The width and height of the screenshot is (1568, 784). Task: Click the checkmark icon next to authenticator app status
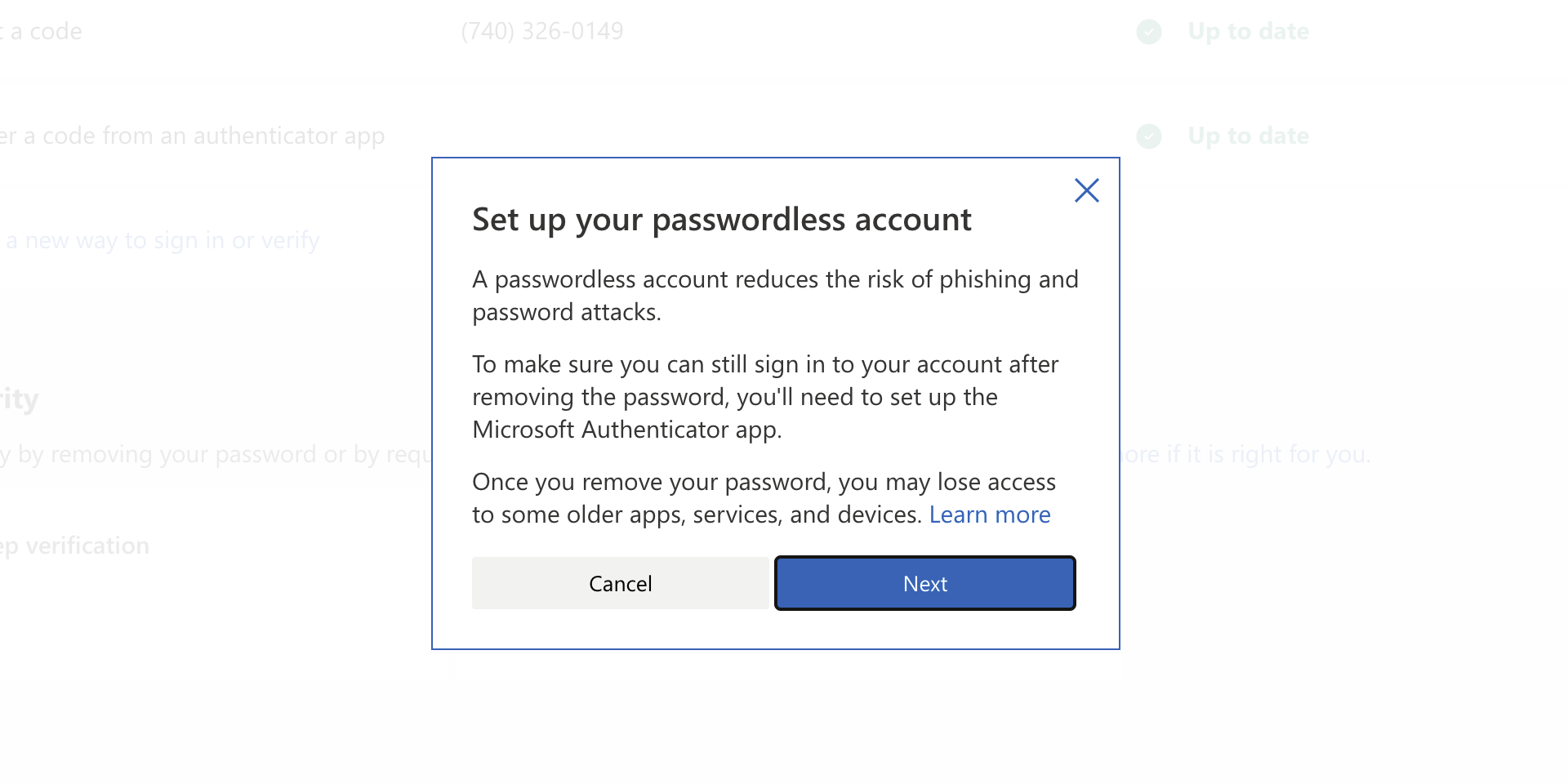(x=1148, y=136)
